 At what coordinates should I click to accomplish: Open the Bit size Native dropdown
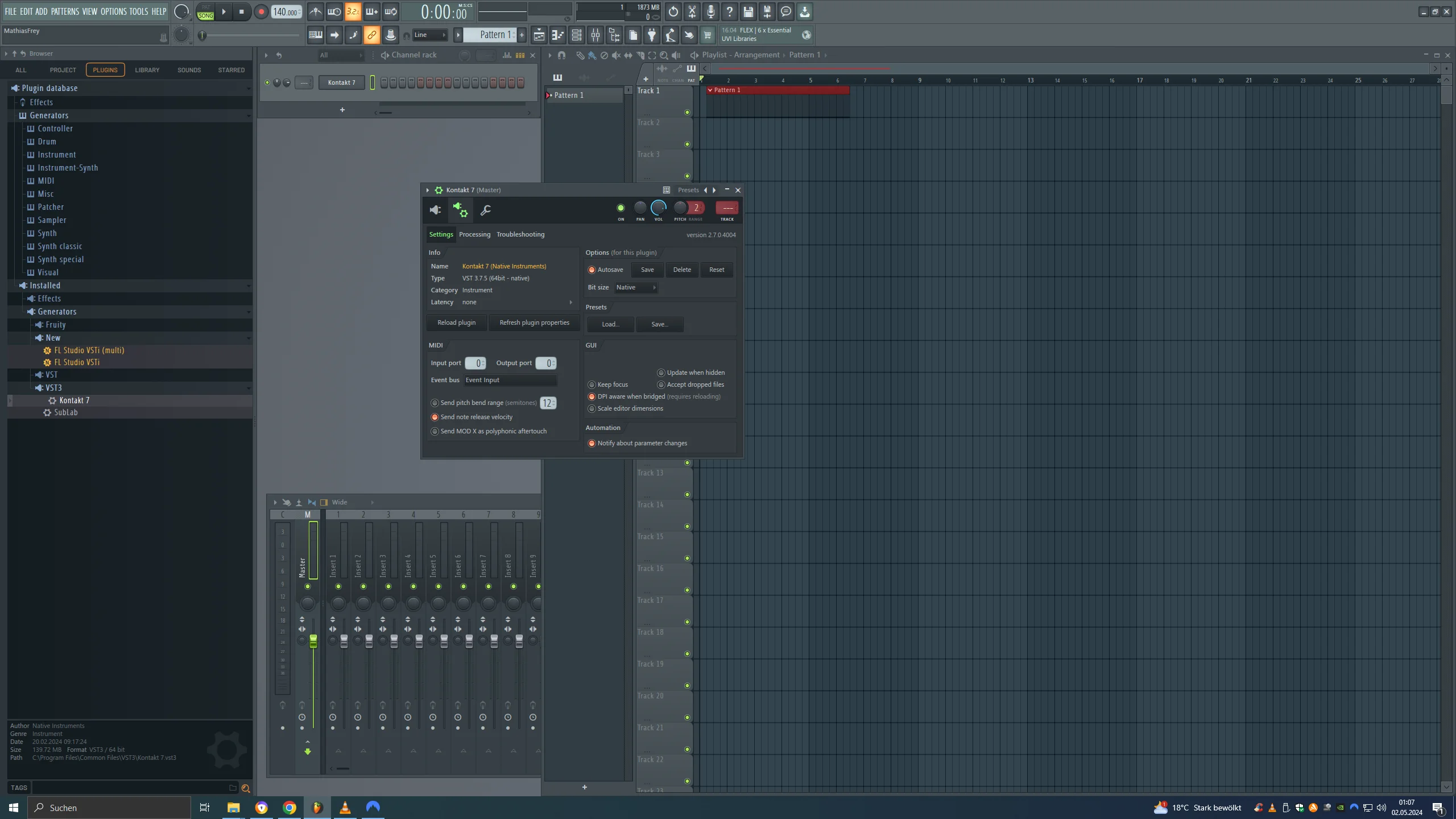635,287
